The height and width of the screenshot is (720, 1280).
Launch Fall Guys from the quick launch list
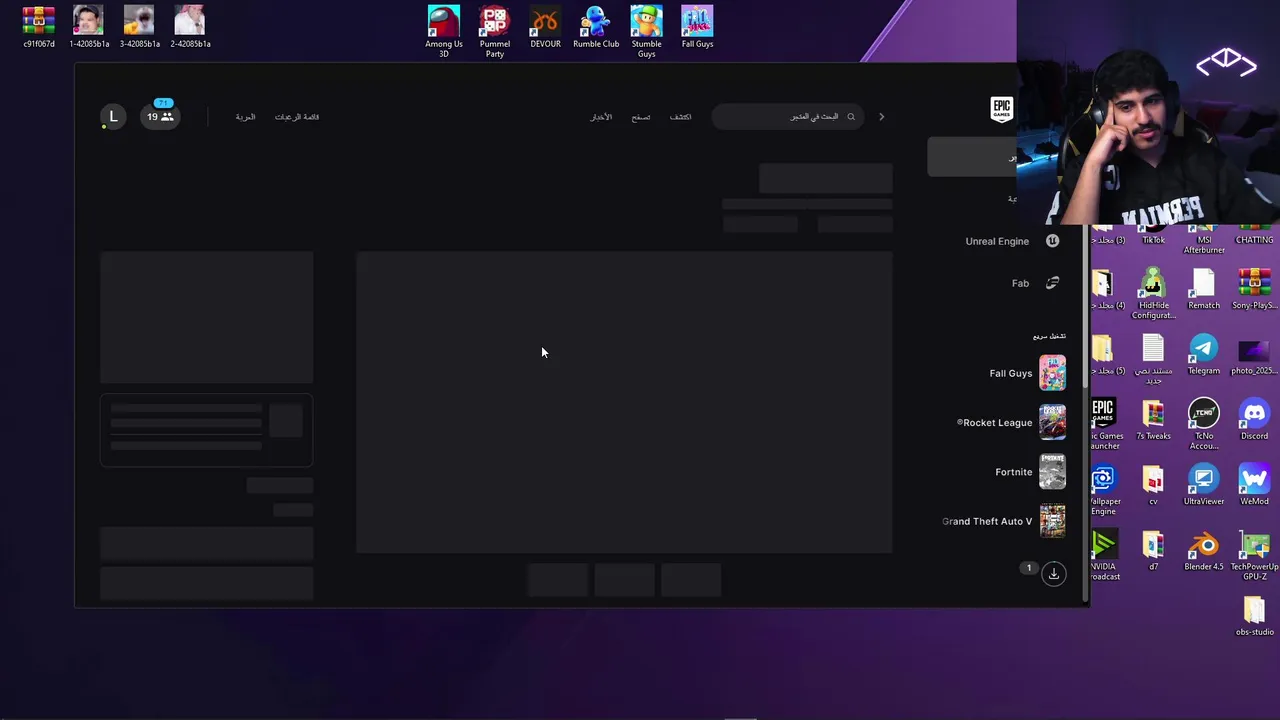[x=1026, y=373]
